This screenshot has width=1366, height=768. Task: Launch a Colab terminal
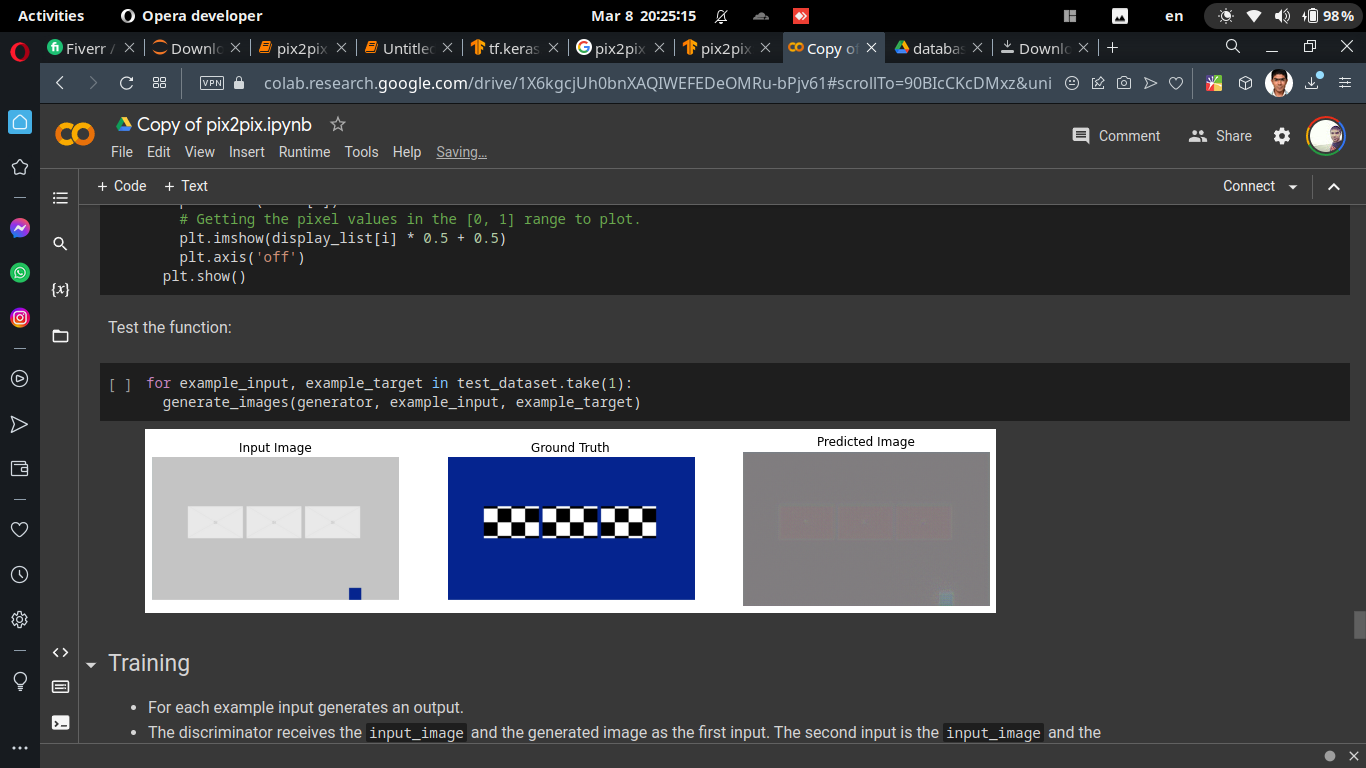60,723
